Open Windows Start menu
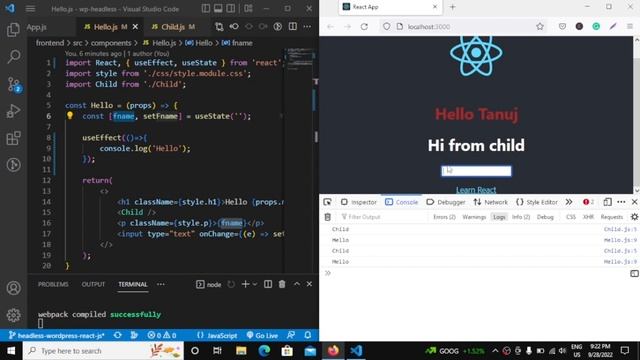Screen dimensions: 640x360 [x=11, y=351]
